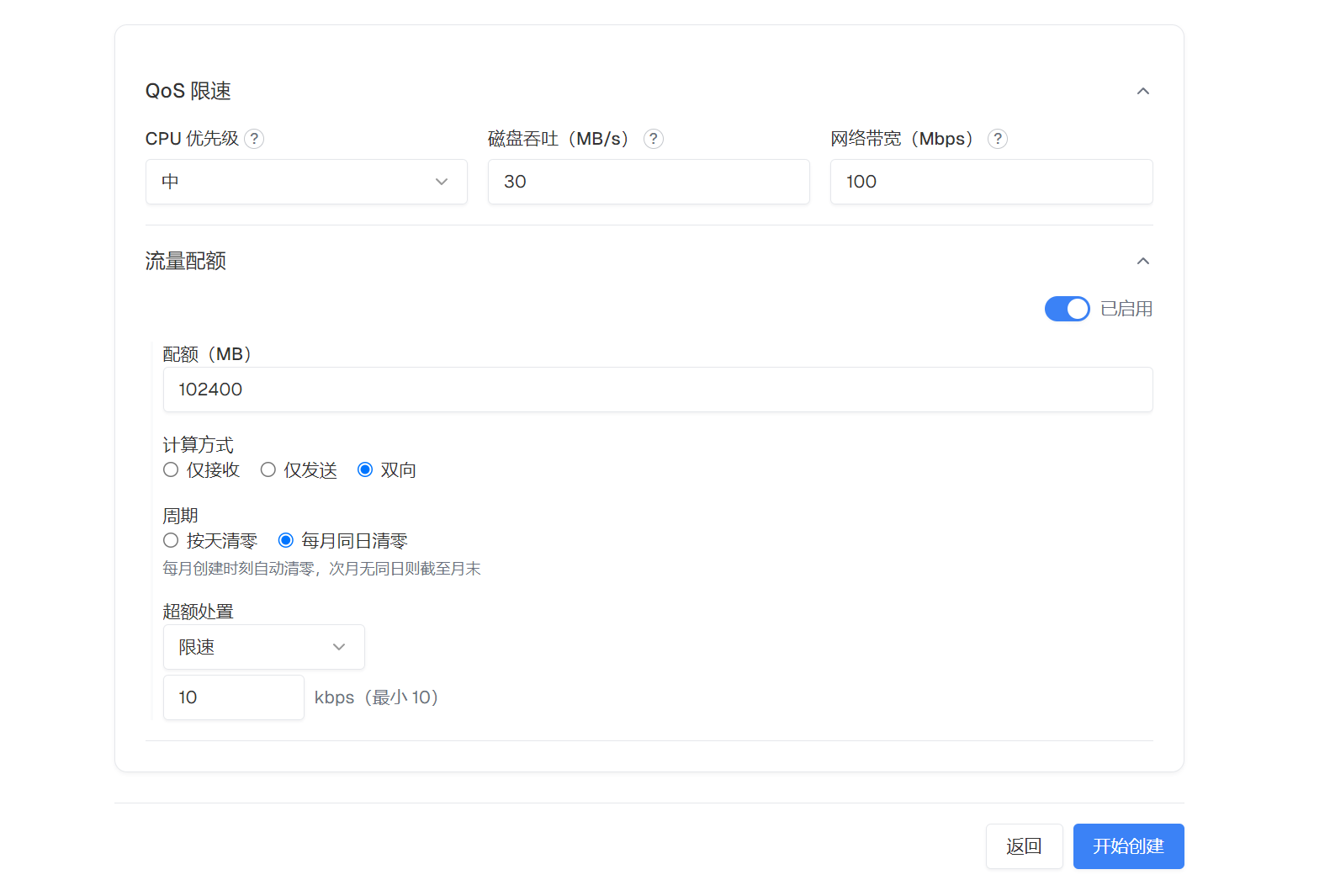Collapse the QoS 限速 section
The image size is (1330, 896).
tap(1143, 91)
